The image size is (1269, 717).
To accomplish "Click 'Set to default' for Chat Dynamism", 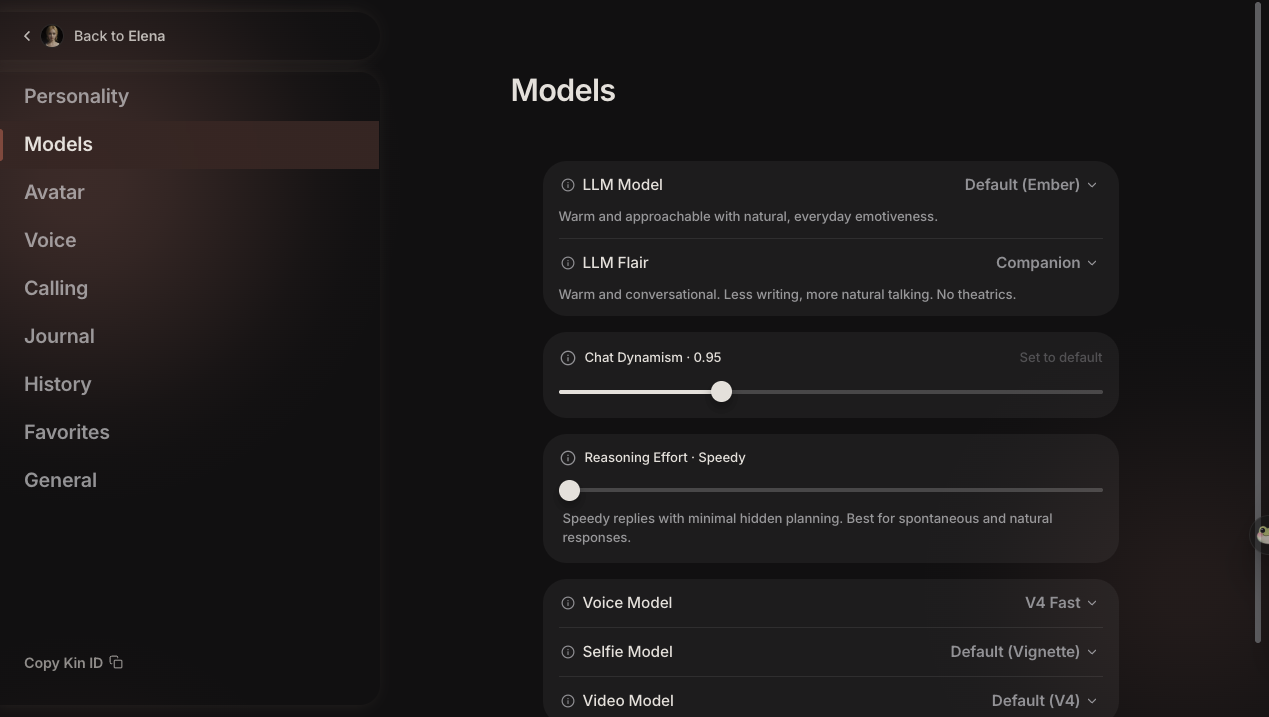I will pos(1060,357).
